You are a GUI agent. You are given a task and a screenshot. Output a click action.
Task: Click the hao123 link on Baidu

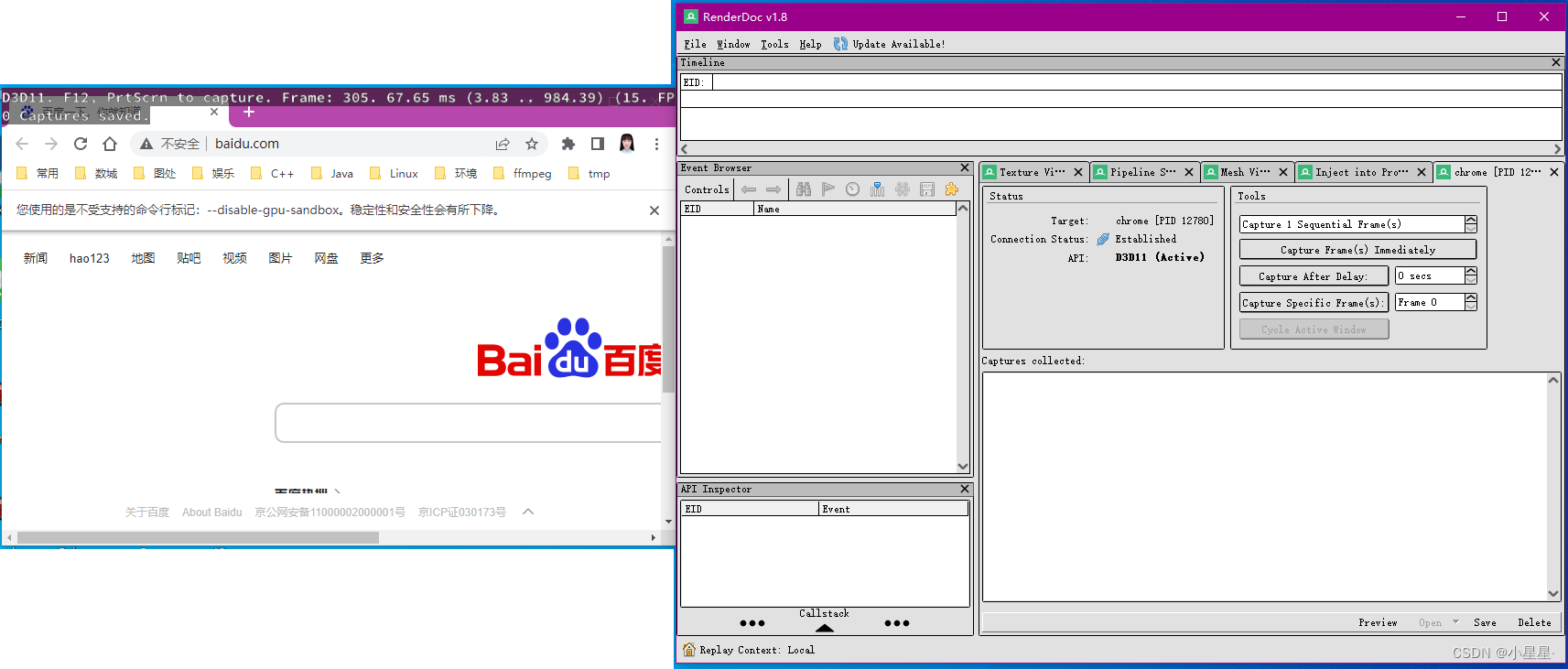[90, 258]
